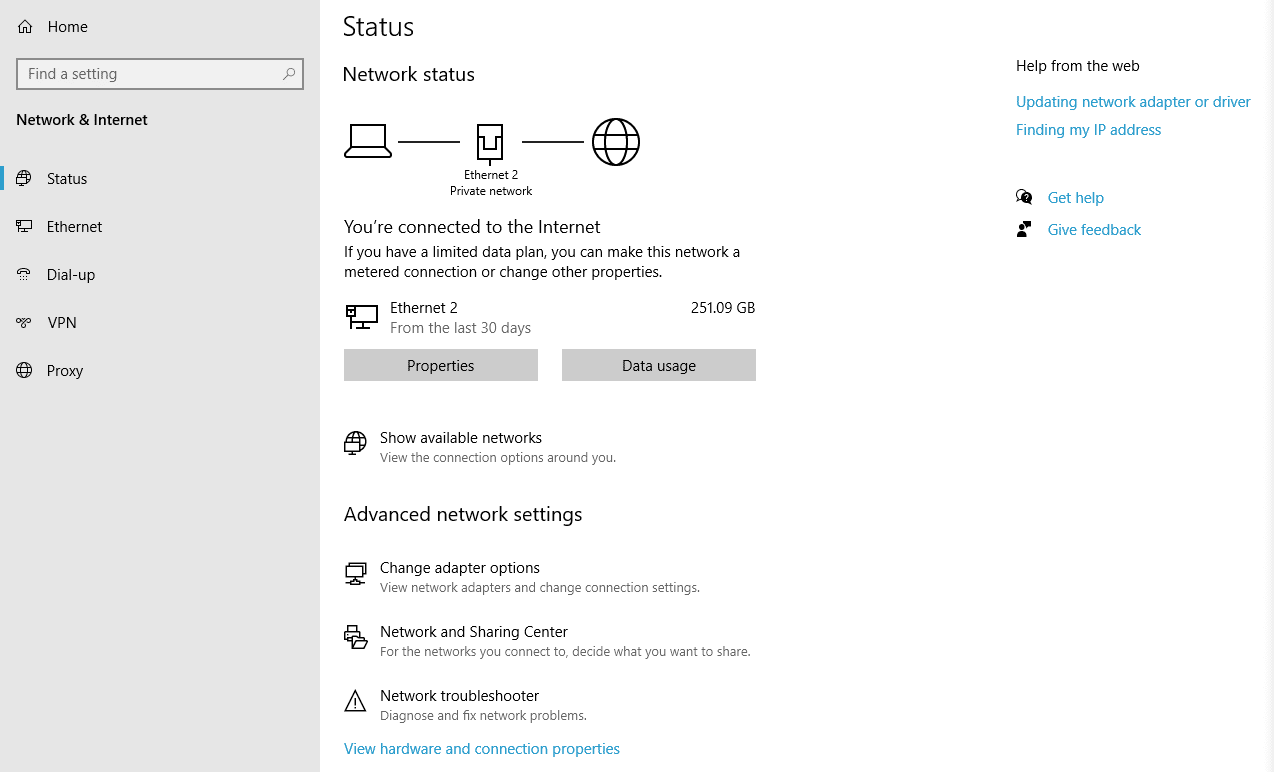Open Finding my IP address link

(x=1088, y=129)
